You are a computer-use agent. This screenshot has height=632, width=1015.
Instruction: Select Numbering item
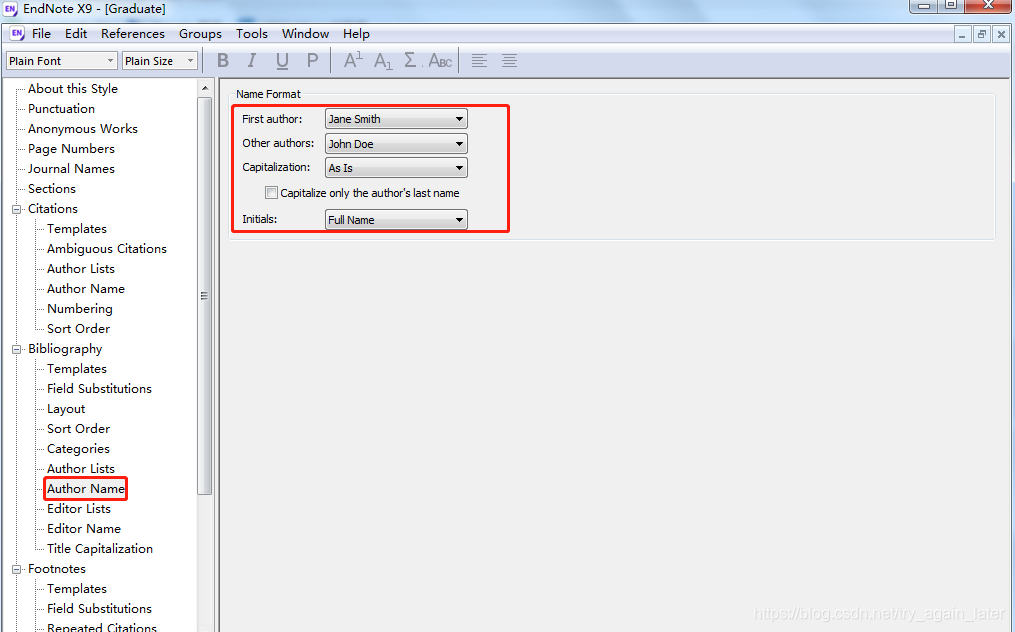coord(80,309)
